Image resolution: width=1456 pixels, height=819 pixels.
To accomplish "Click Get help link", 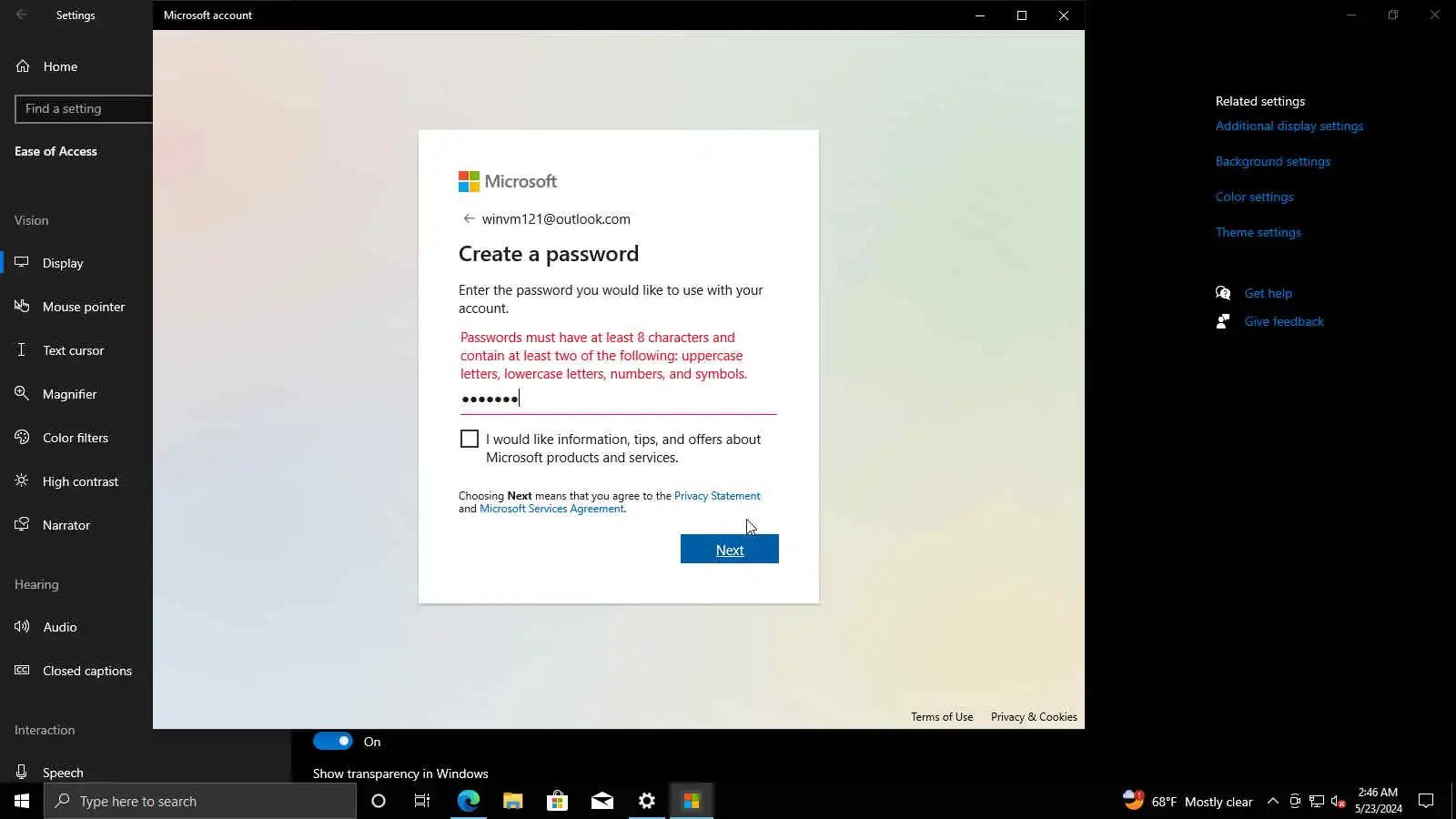I will pos(1269,293).
